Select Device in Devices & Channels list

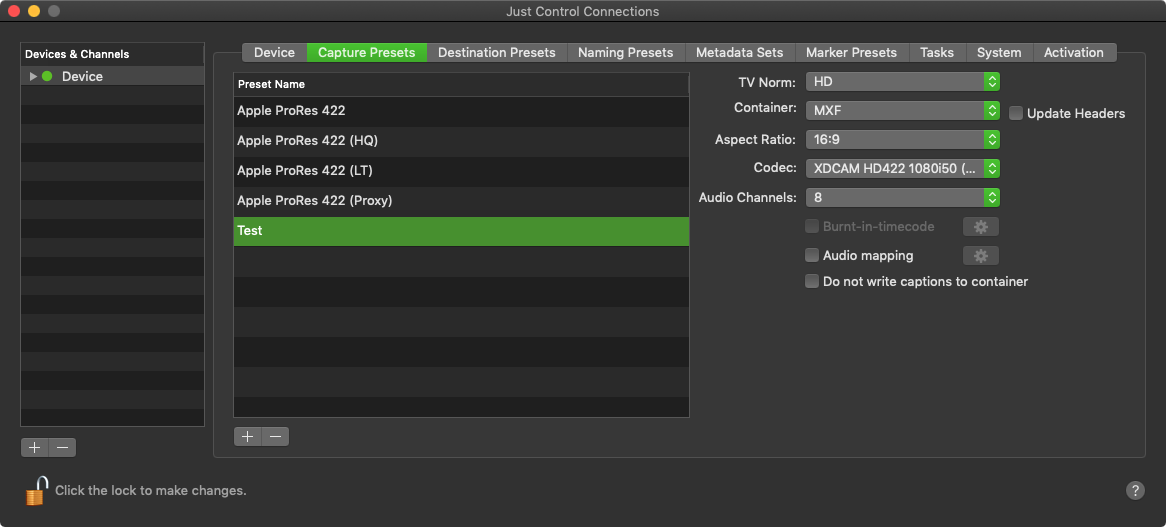click(x=112, y=77)
